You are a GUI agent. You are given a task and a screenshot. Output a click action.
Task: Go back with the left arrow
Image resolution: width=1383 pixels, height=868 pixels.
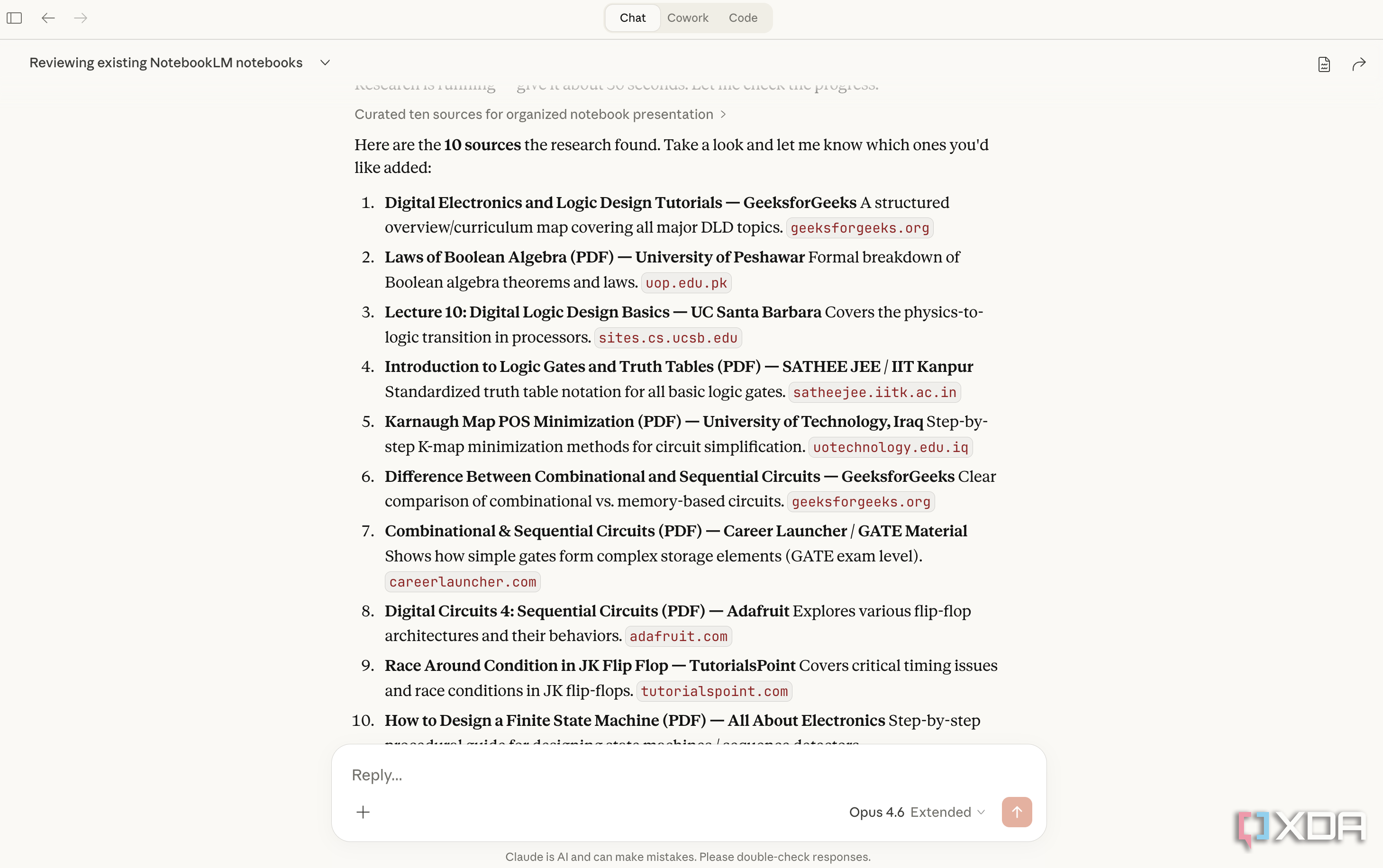click(48, 18)
